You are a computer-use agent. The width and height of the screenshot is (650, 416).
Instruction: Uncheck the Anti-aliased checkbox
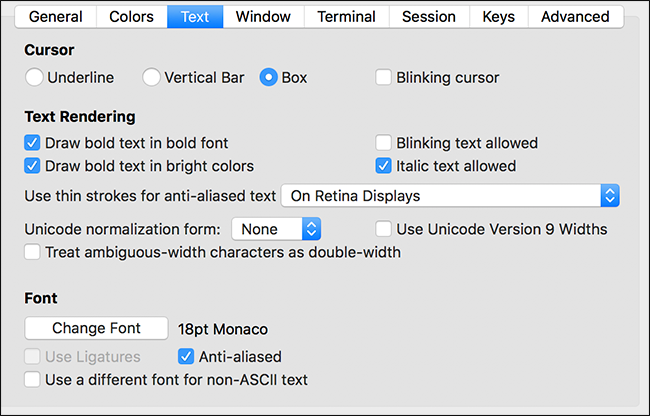tap(186, 356)
